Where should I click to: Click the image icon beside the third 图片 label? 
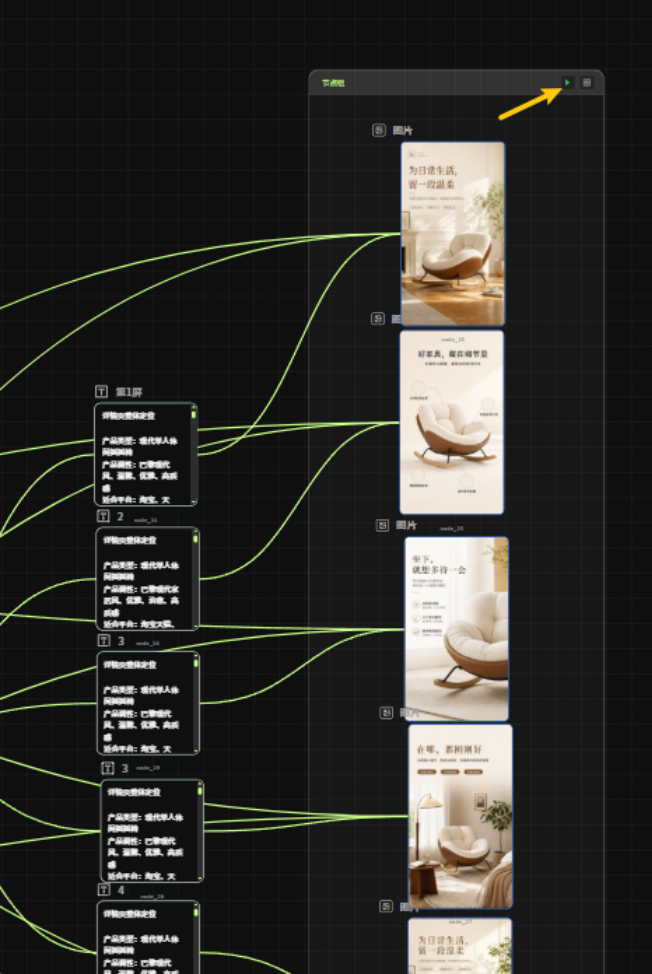point(383,525)
